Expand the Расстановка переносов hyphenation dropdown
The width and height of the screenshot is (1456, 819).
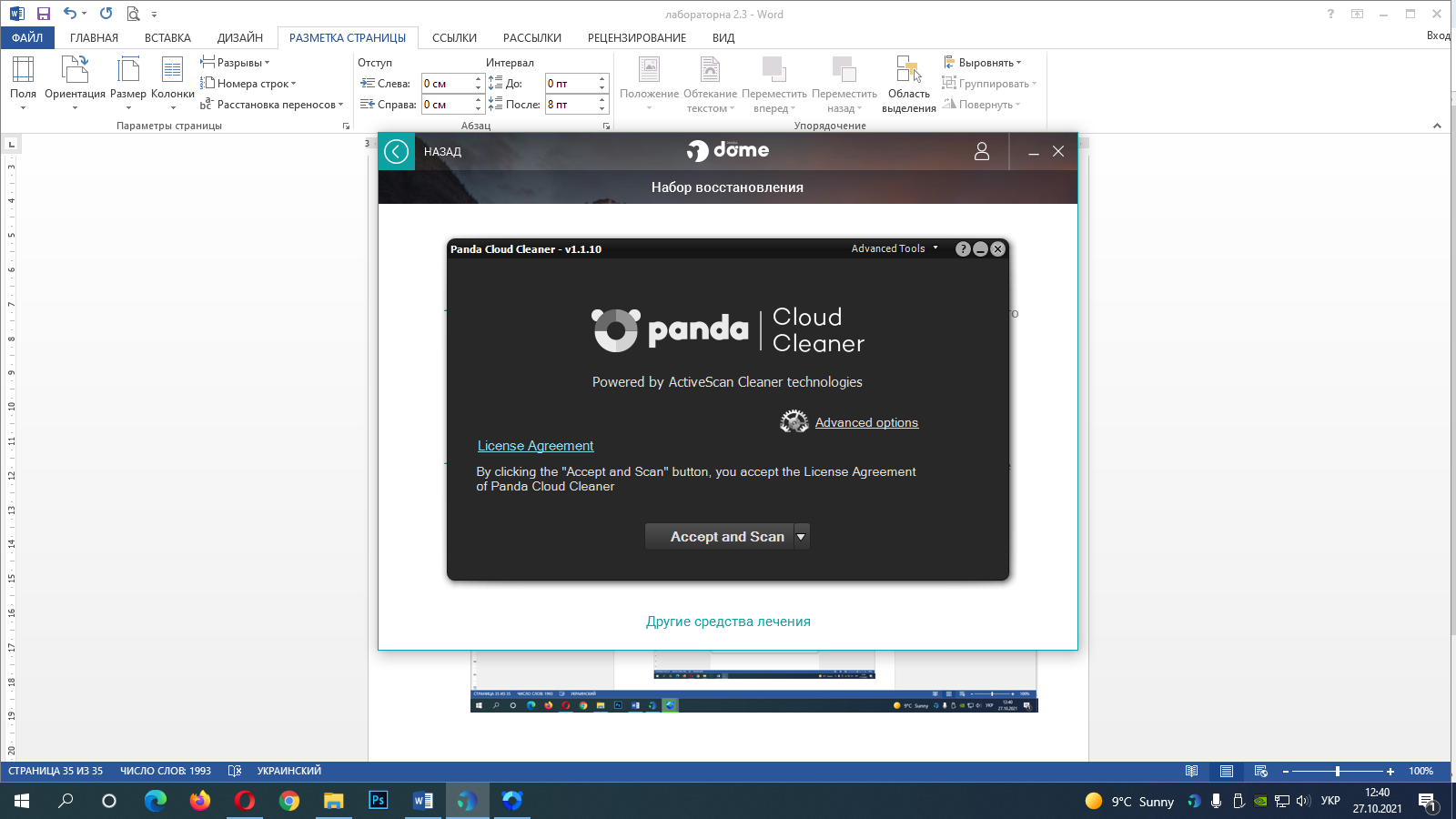pyautogui.click(x=271, y=105)
